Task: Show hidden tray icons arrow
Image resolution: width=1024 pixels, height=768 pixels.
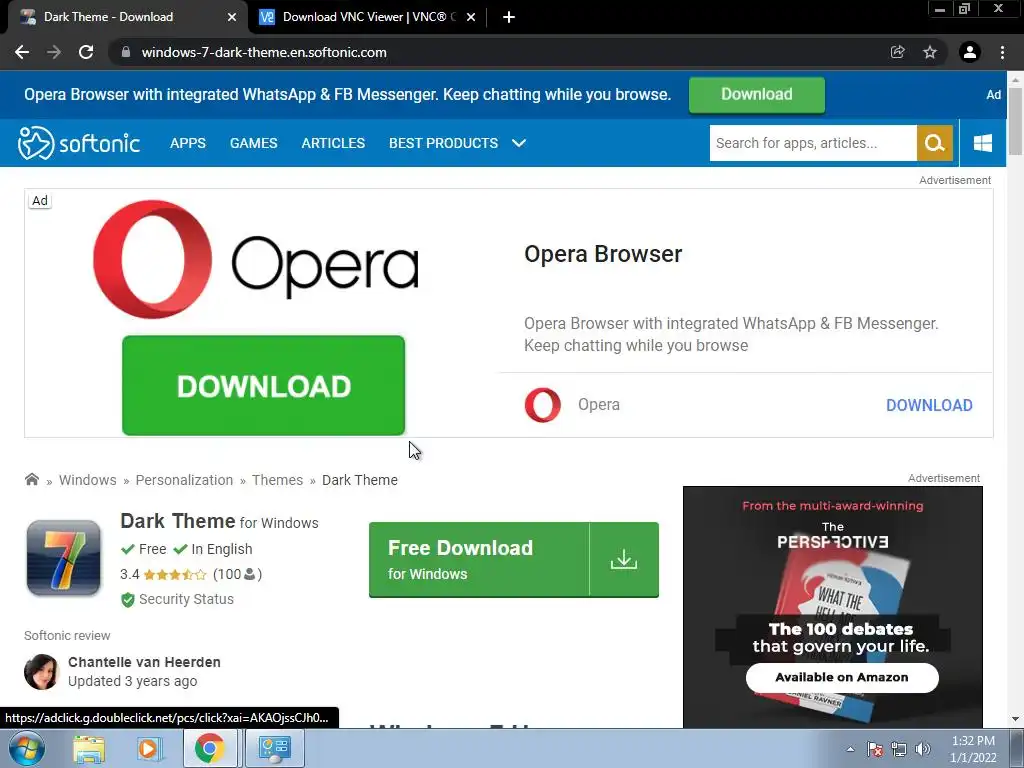Action: click(850, 749)
